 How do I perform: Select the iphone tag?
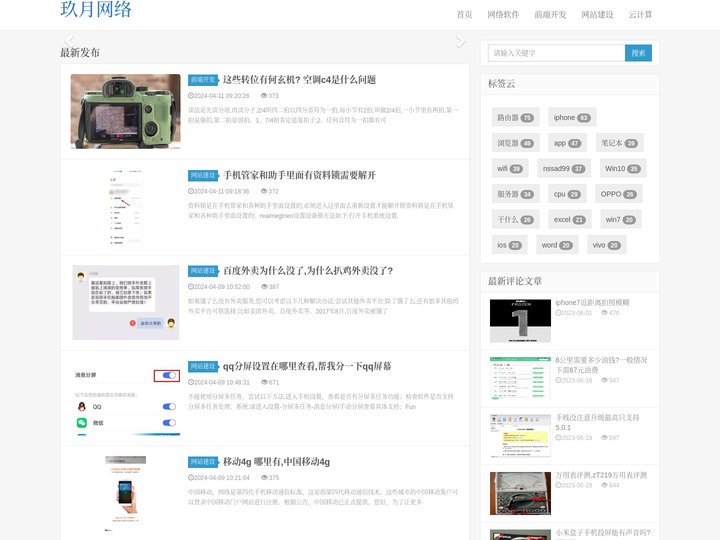pos(572,118)
